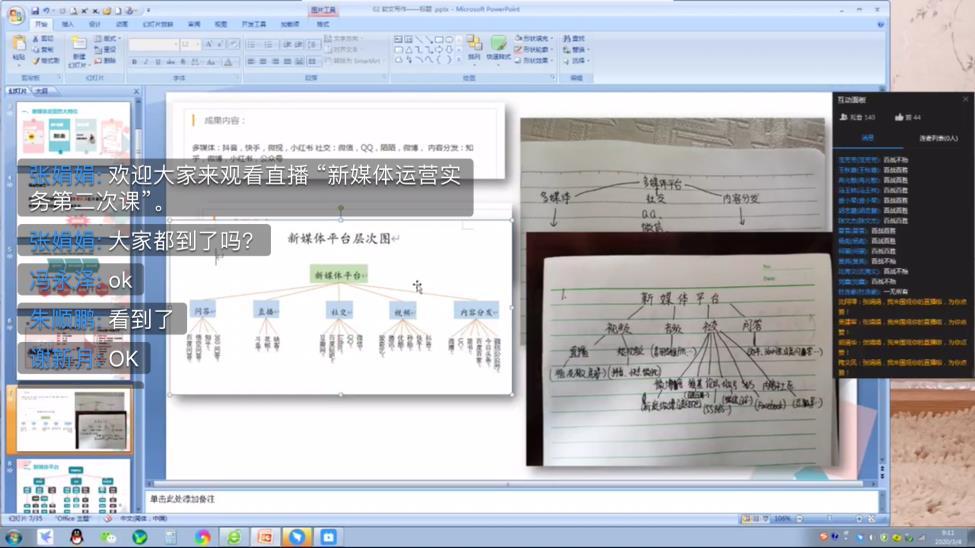Toggle Italic formatting in the font group
Screen dimensions: 975x548
click(146, 62)
